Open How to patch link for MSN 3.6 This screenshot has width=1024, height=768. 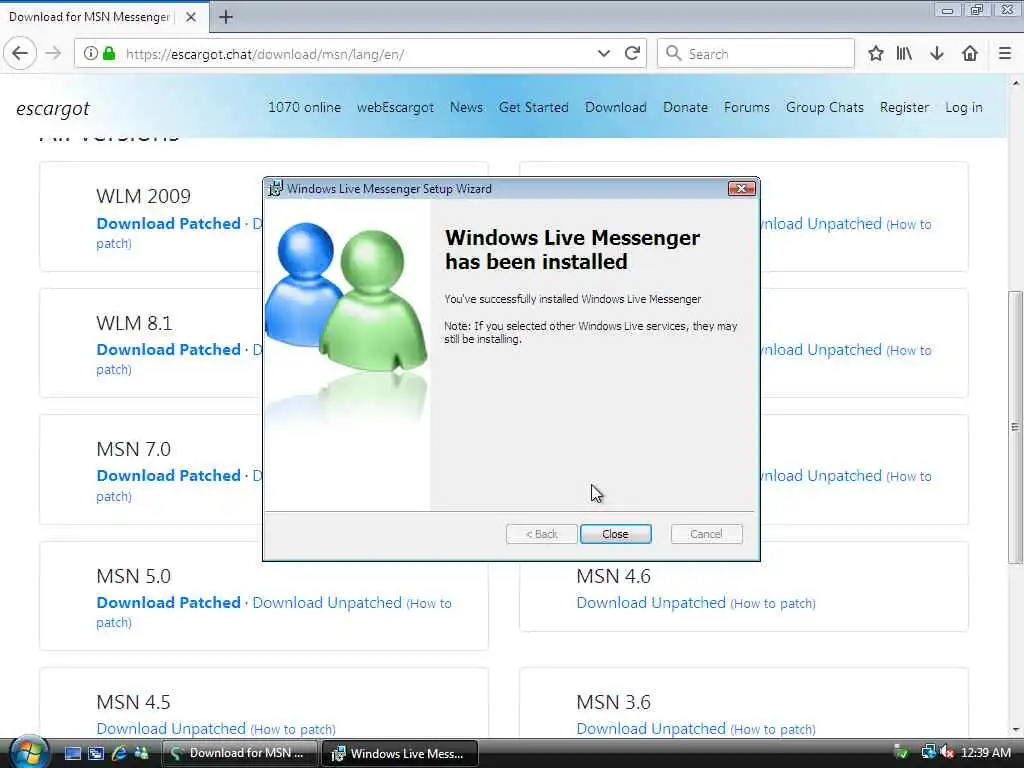773,729
